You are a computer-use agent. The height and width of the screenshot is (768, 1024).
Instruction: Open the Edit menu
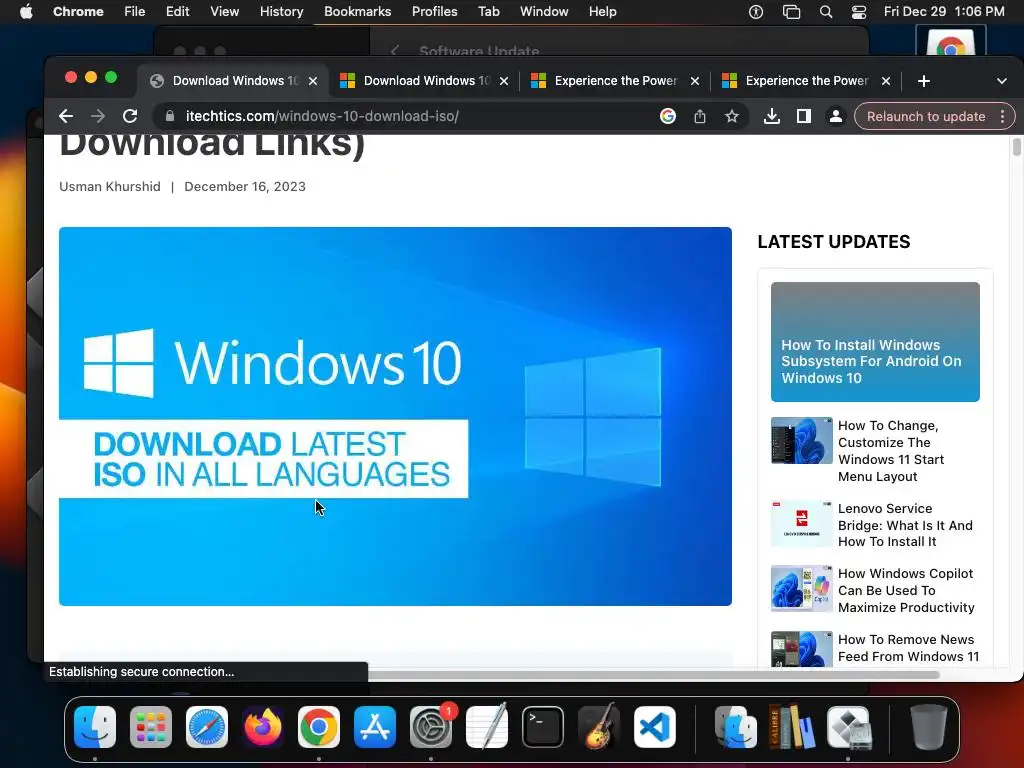tap(177, 12)
